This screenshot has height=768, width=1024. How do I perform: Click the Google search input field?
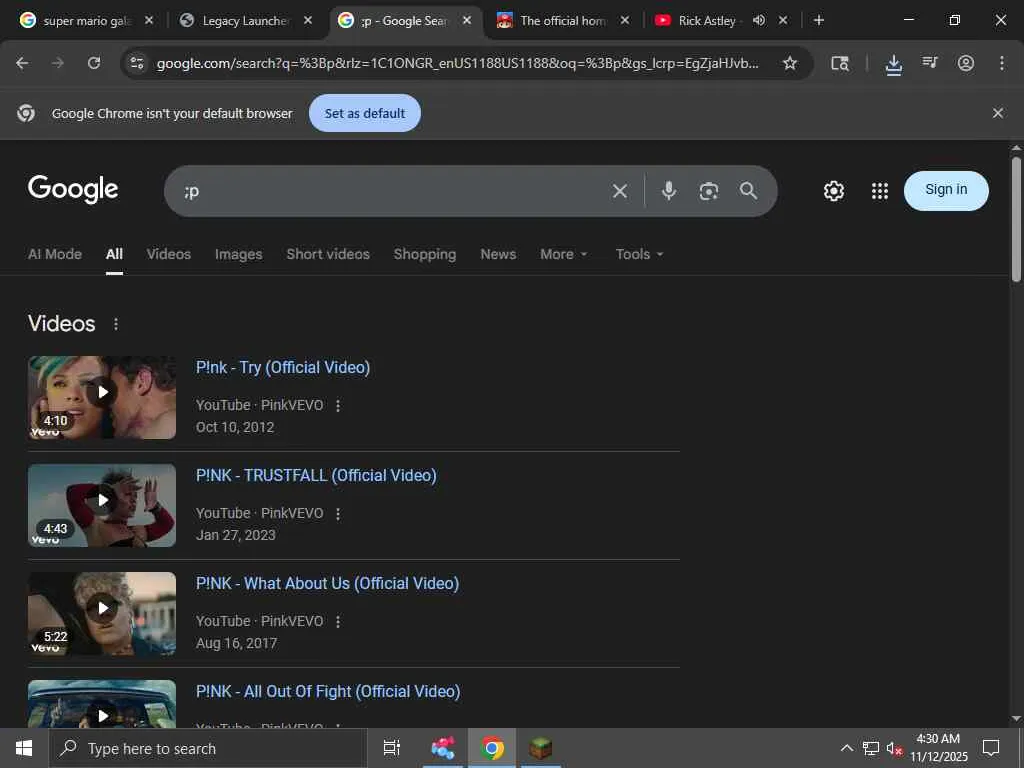[x=392, y=191]
